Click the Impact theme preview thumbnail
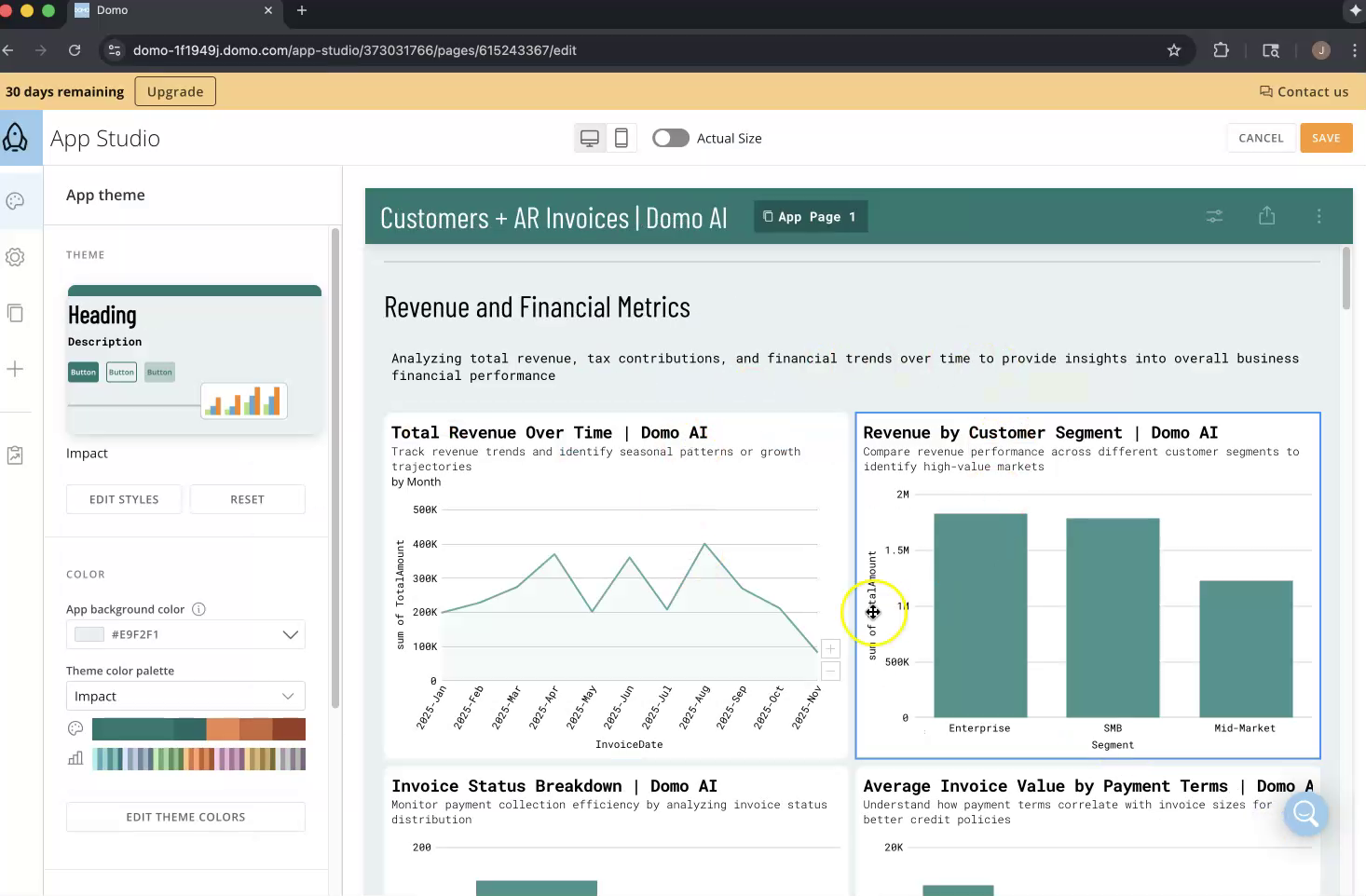 [x=195, y=360]
